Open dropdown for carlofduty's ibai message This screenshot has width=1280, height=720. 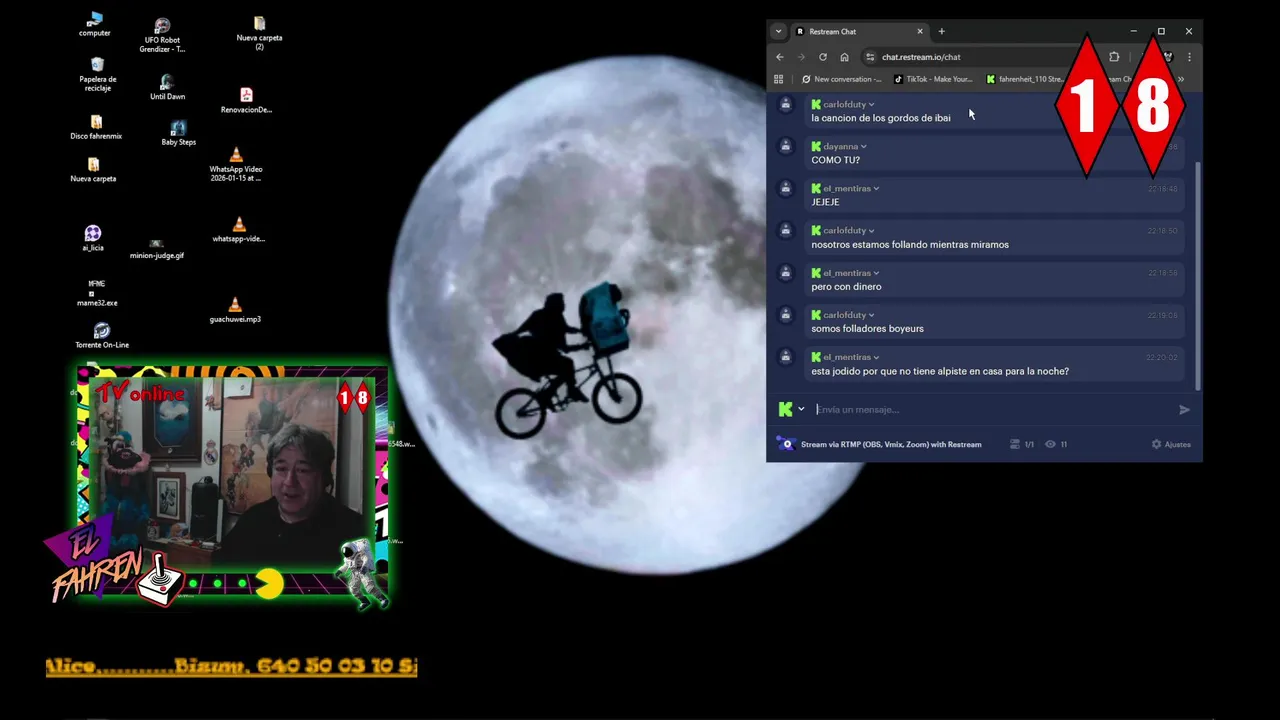(871, 105)
